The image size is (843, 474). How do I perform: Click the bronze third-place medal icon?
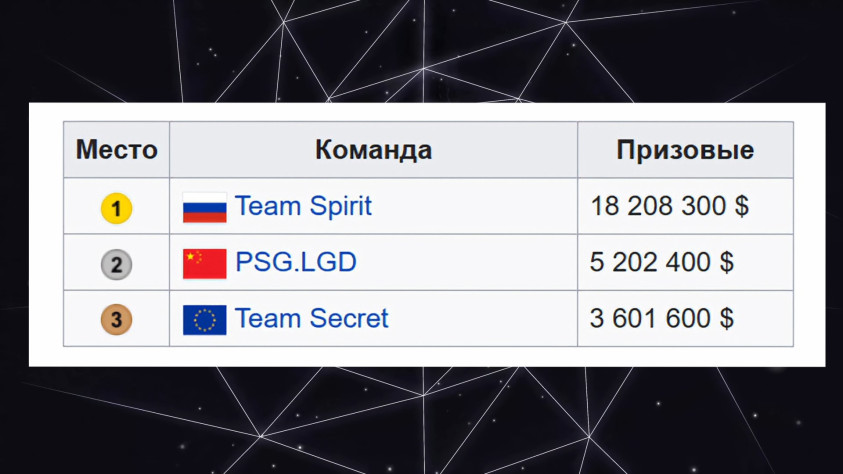pyautogui.click(x=116, y=320)
